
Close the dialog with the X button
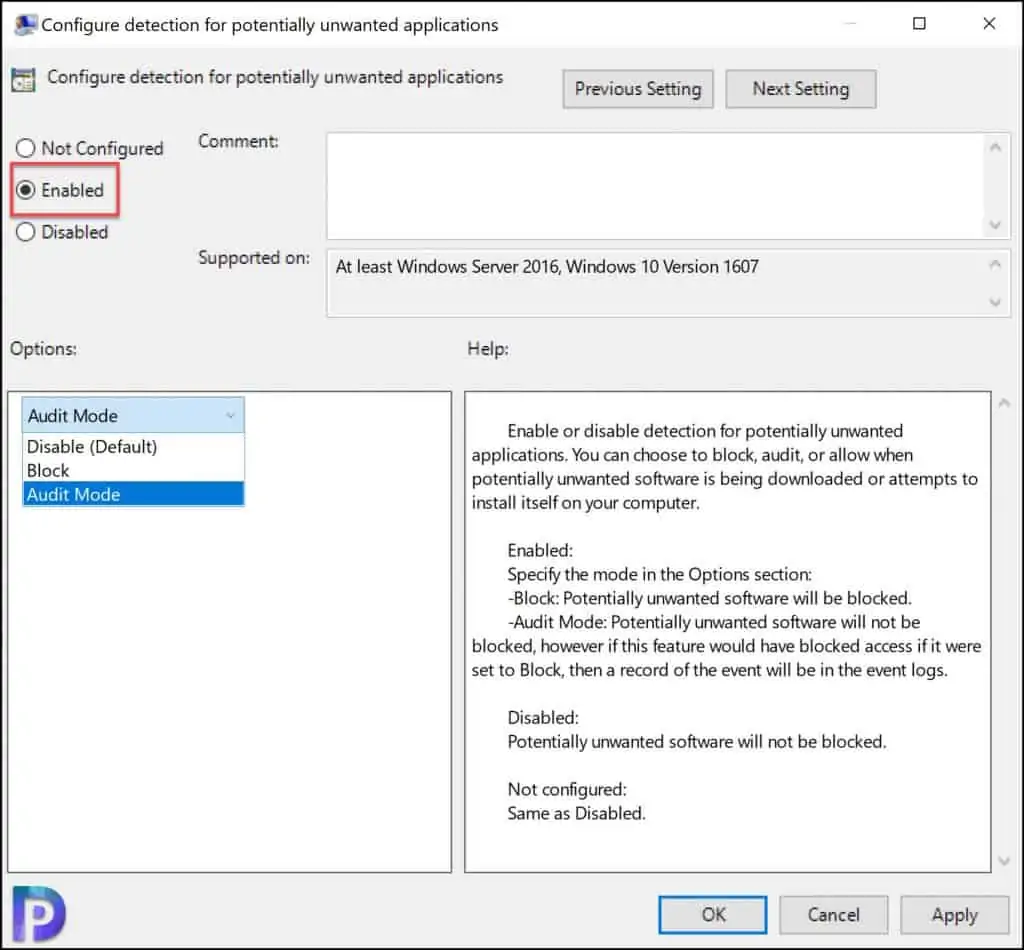click(989, 24)
